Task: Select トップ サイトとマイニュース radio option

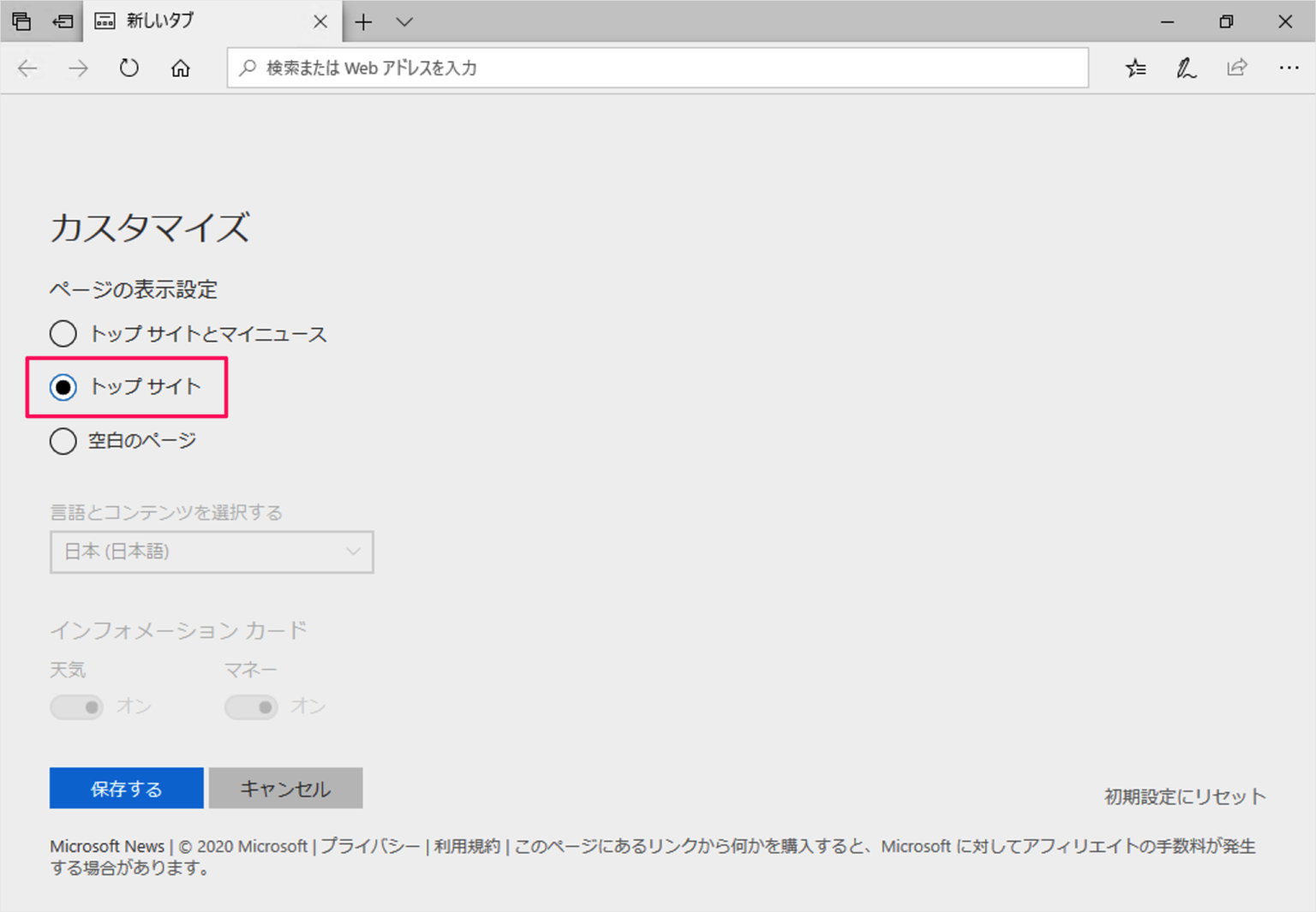Action: pos(63,333)
